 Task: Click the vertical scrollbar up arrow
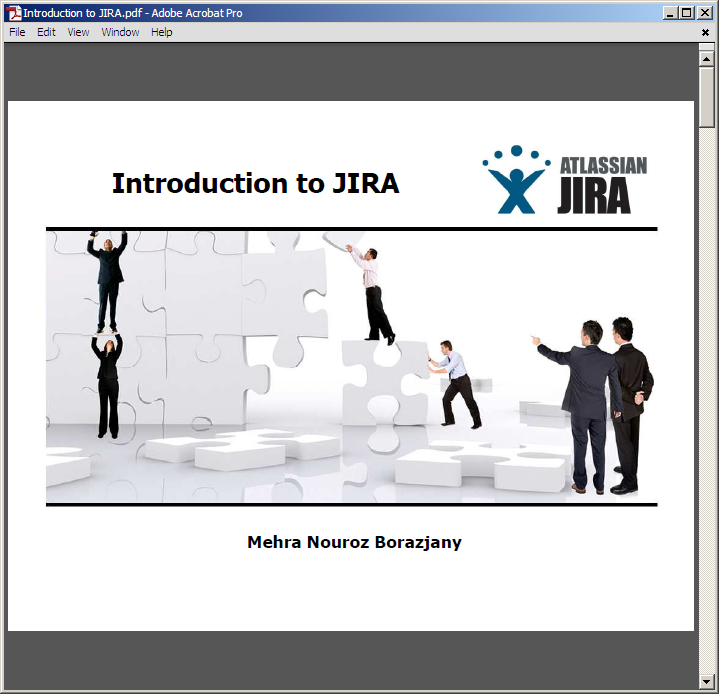click(706, 59)
